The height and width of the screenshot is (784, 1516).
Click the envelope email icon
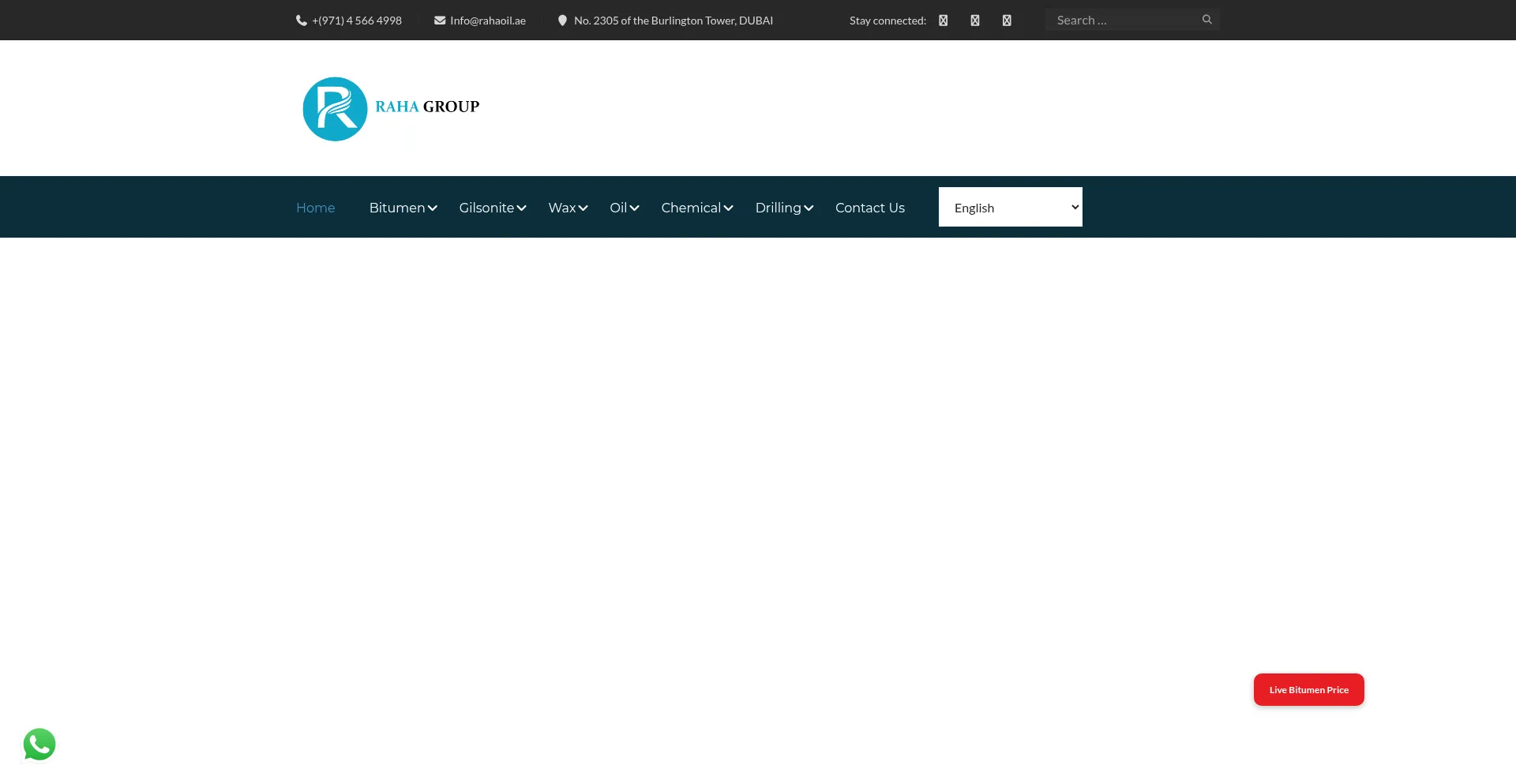[x=440, y=21]
